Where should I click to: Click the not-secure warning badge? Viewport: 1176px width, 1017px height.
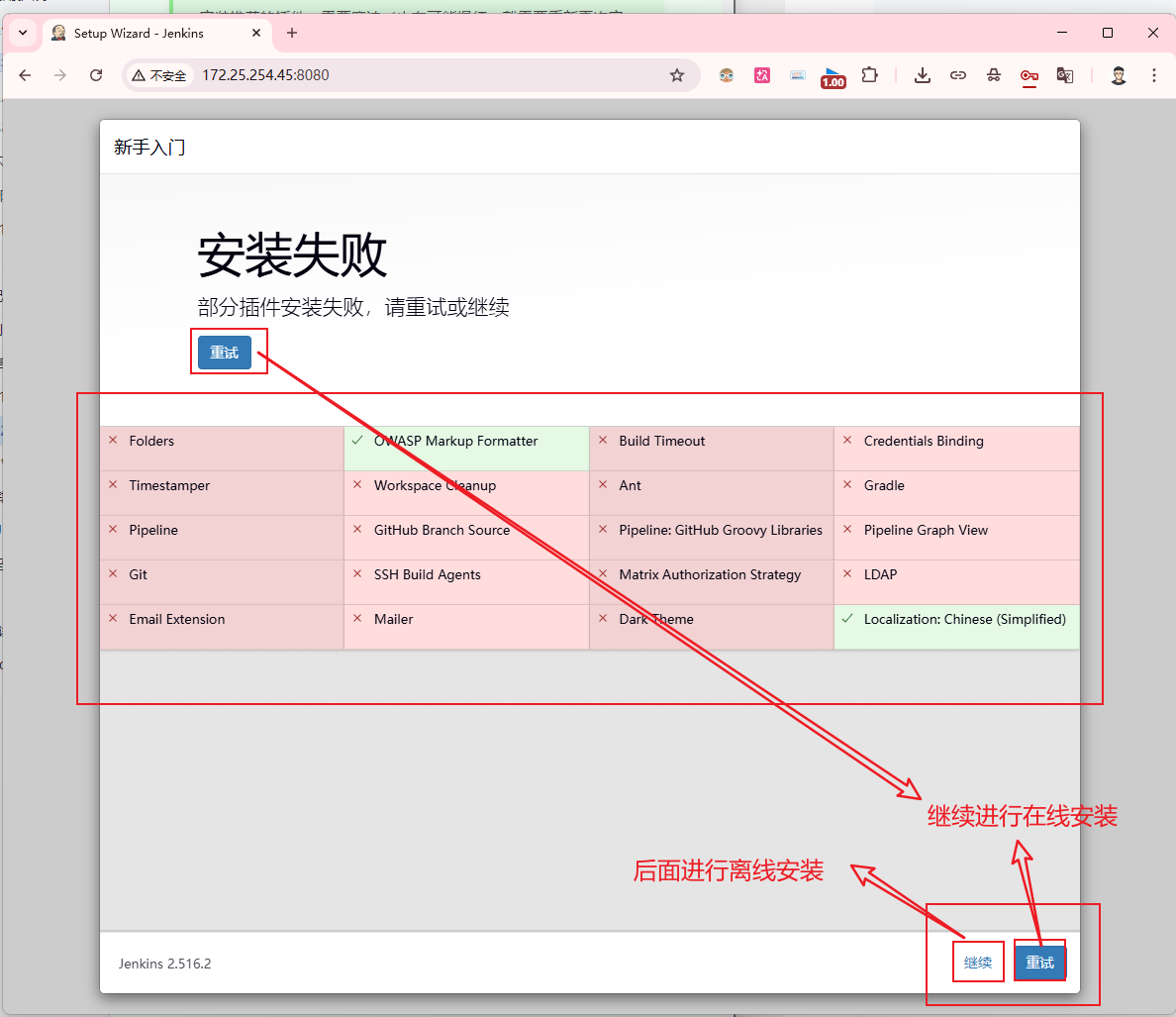159,75
